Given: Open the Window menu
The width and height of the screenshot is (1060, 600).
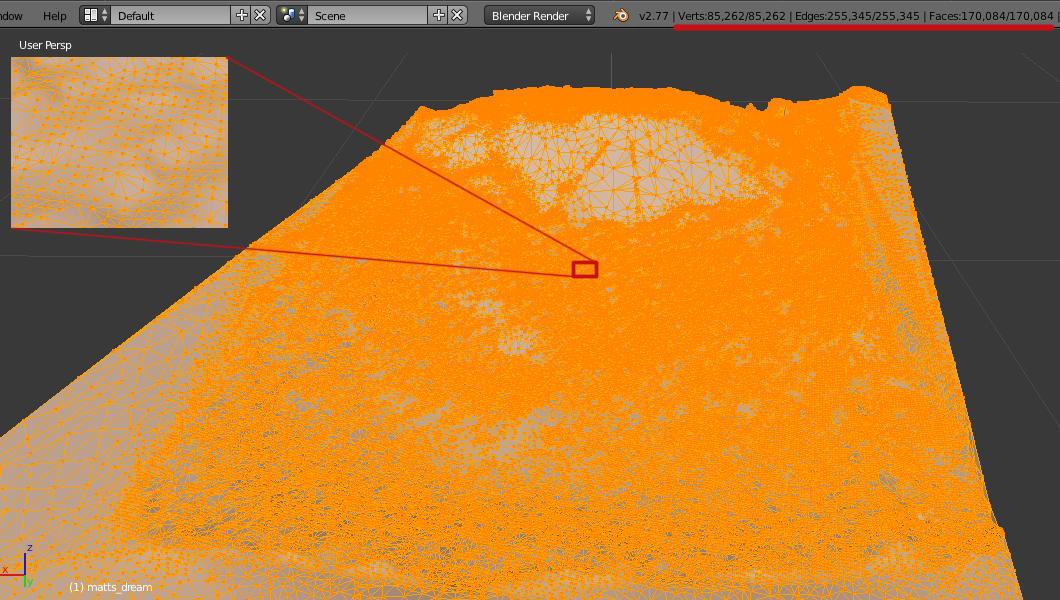Looking at the screenshot, I should click(x=11, y=16).
